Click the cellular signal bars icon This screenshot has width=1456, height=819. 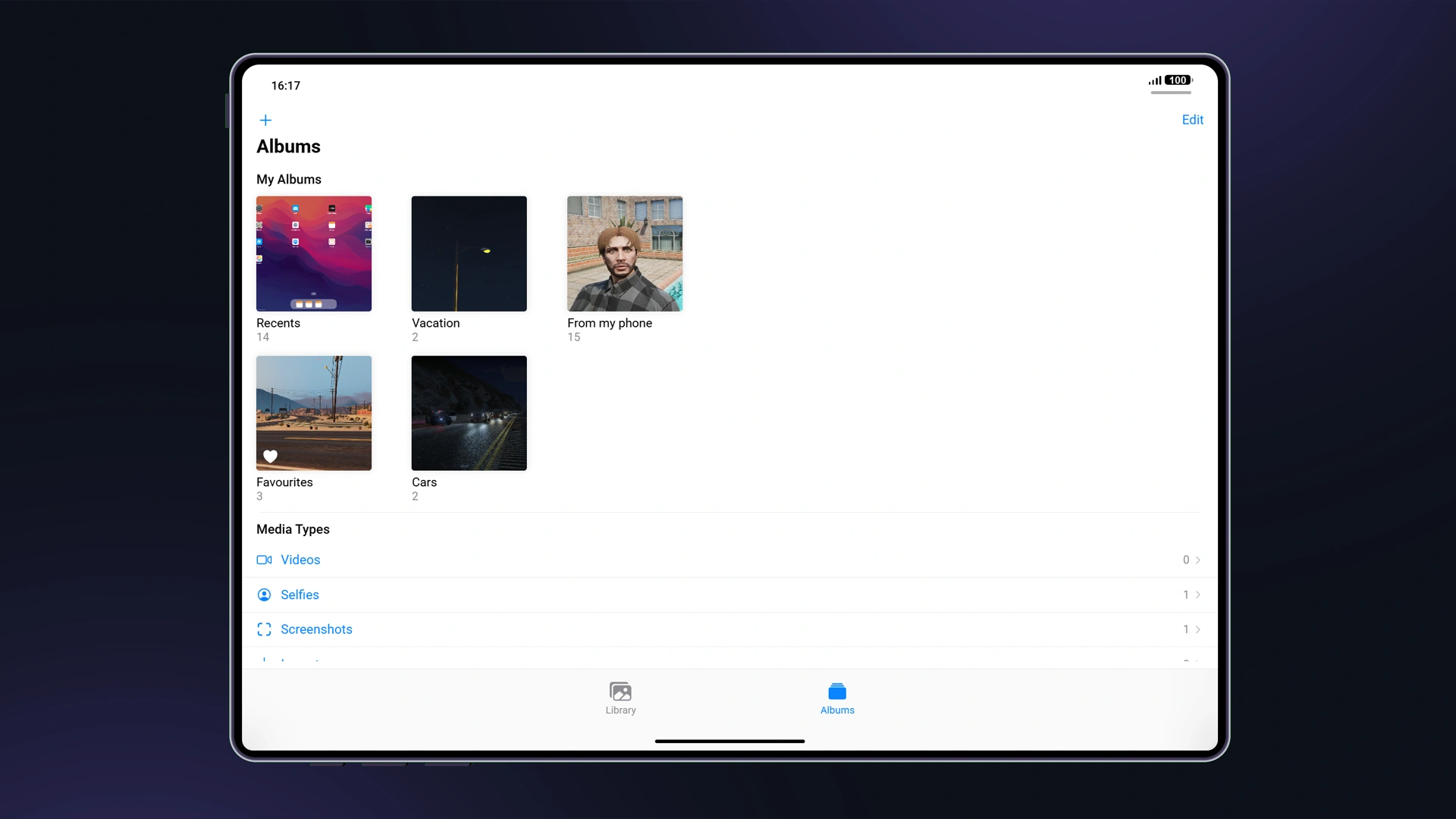(1155, 80)
